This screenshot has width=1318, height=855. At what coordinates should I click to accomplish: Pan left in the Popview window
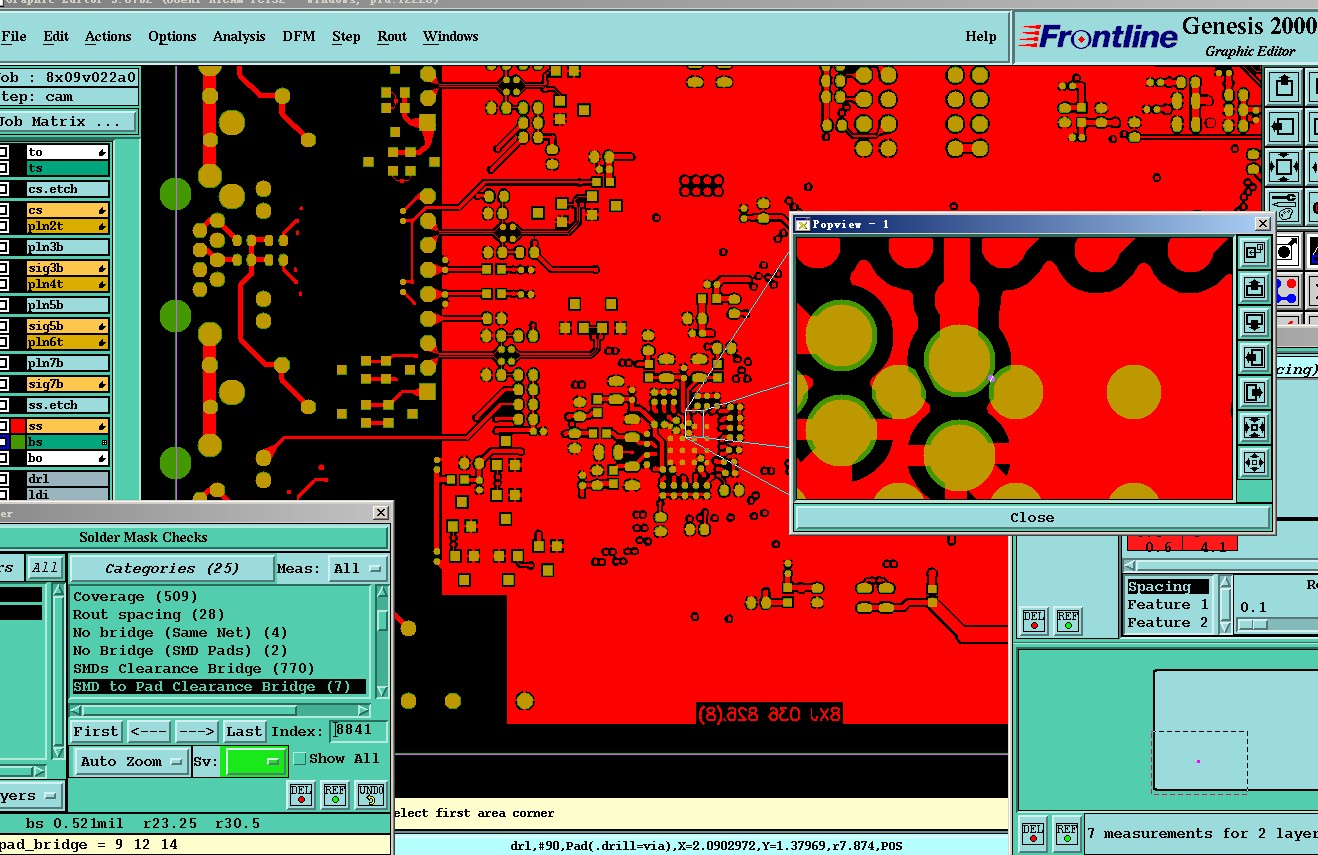coord(1254,358)
